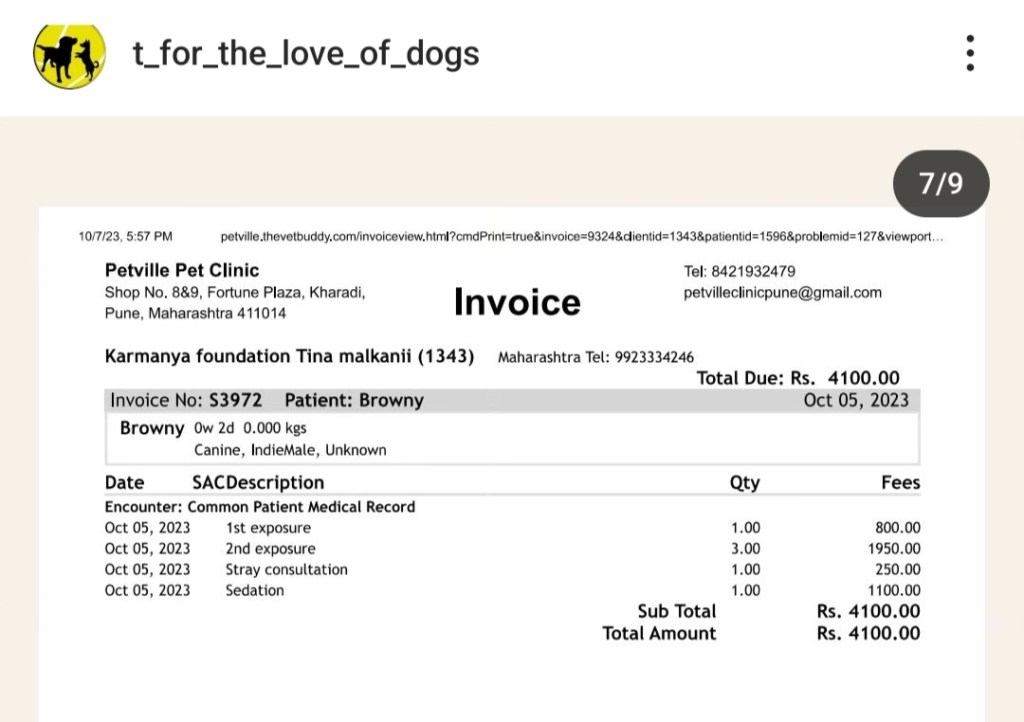This screenshot has width=1024, height=722.
Task: Open the t_for_the_love_of_dogs profile username
Action: coord(306,53)
